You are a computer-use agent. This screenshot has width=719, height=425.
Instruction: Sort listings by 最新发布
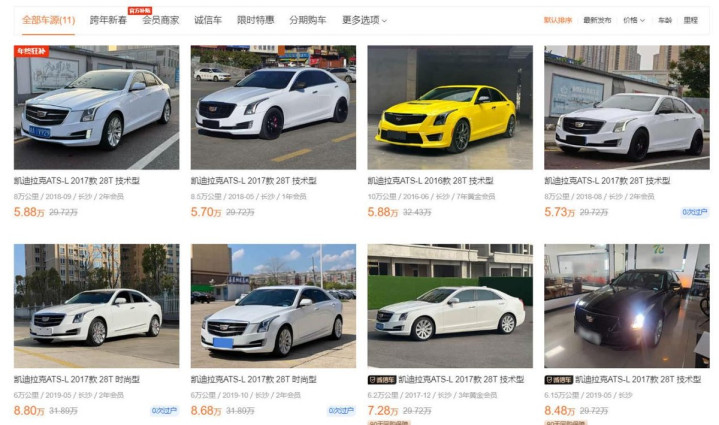coord(597,20)
